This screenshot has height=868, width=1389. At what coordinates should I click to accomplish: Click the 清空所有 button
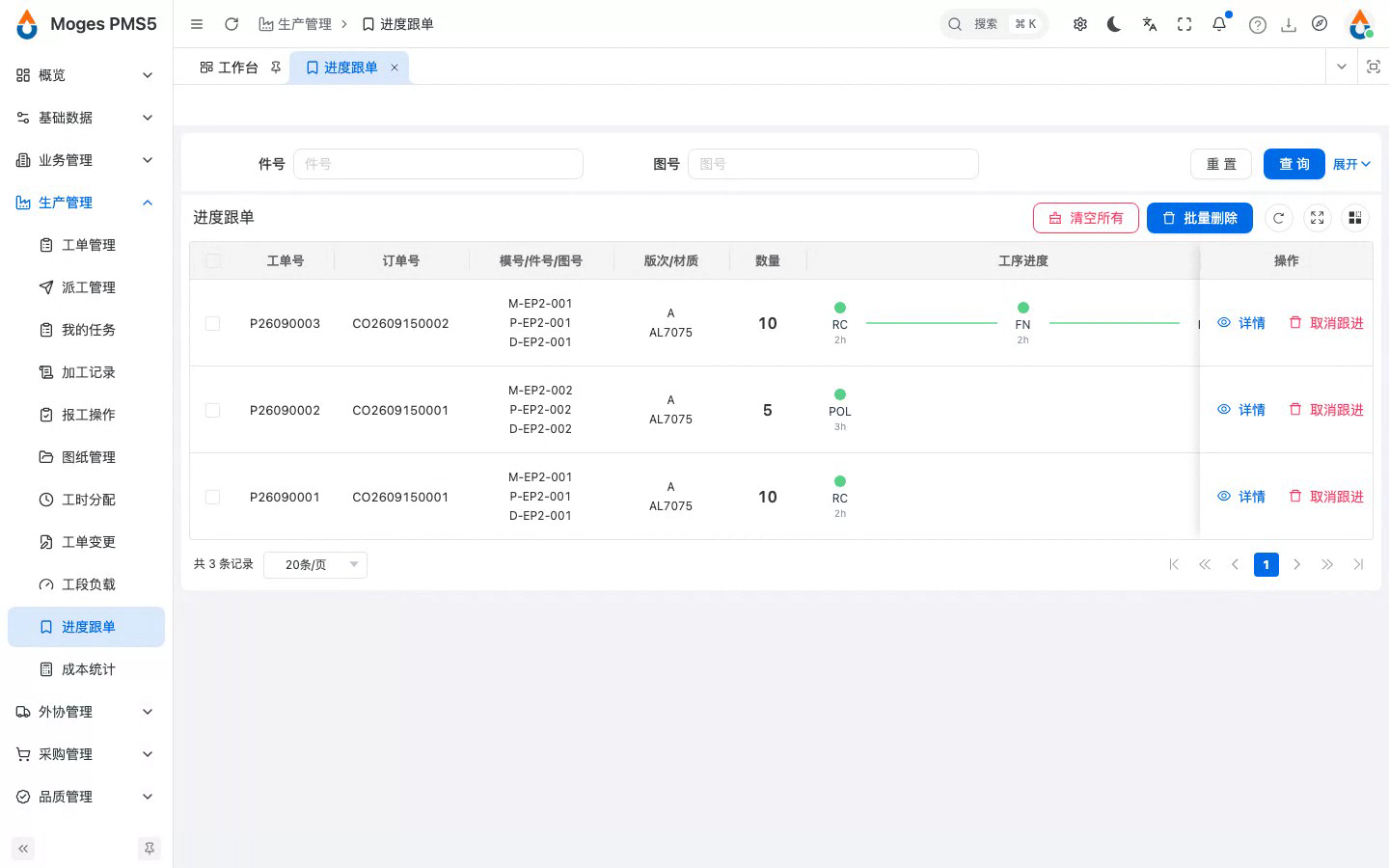(1086, 218)
